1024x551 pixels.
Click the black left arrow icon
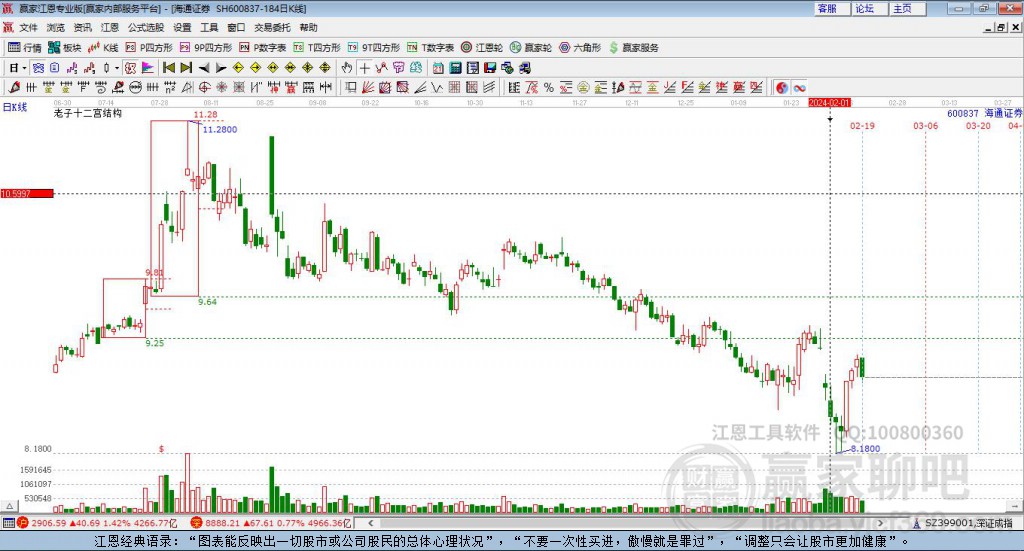pos(204,68)
